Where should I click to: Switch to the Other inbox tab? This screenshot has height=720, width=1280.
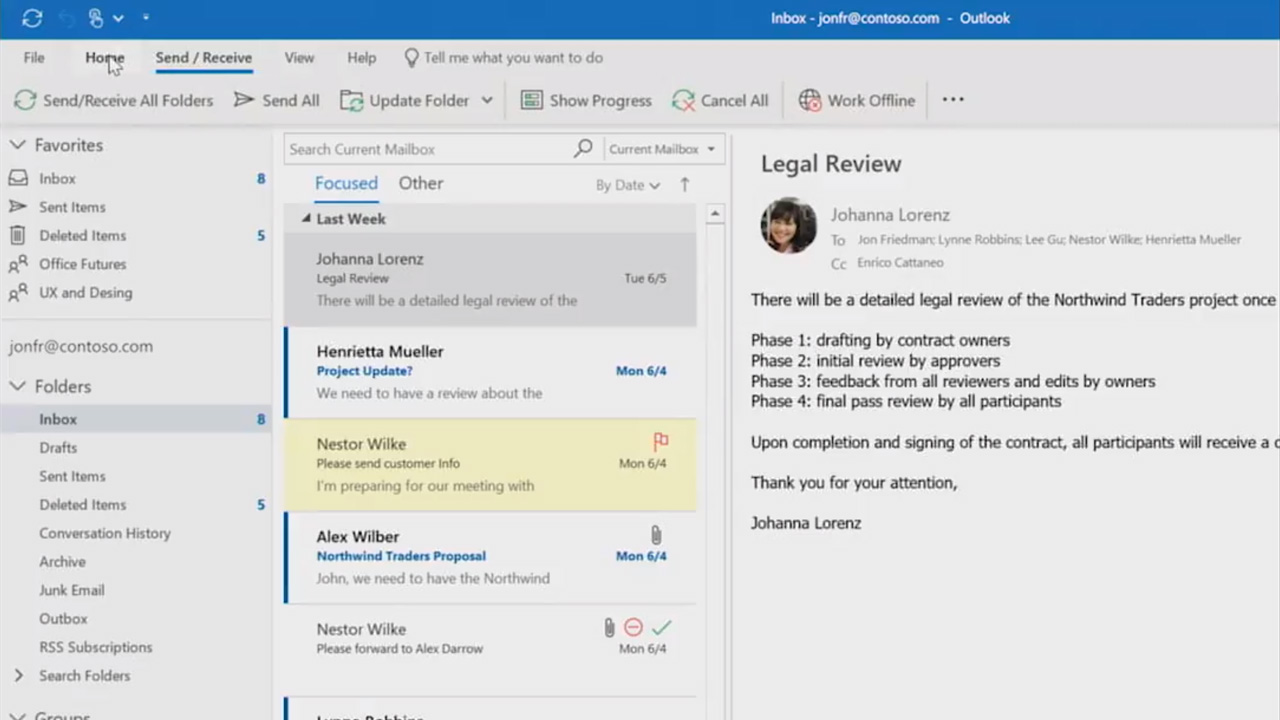click(420, 183)
